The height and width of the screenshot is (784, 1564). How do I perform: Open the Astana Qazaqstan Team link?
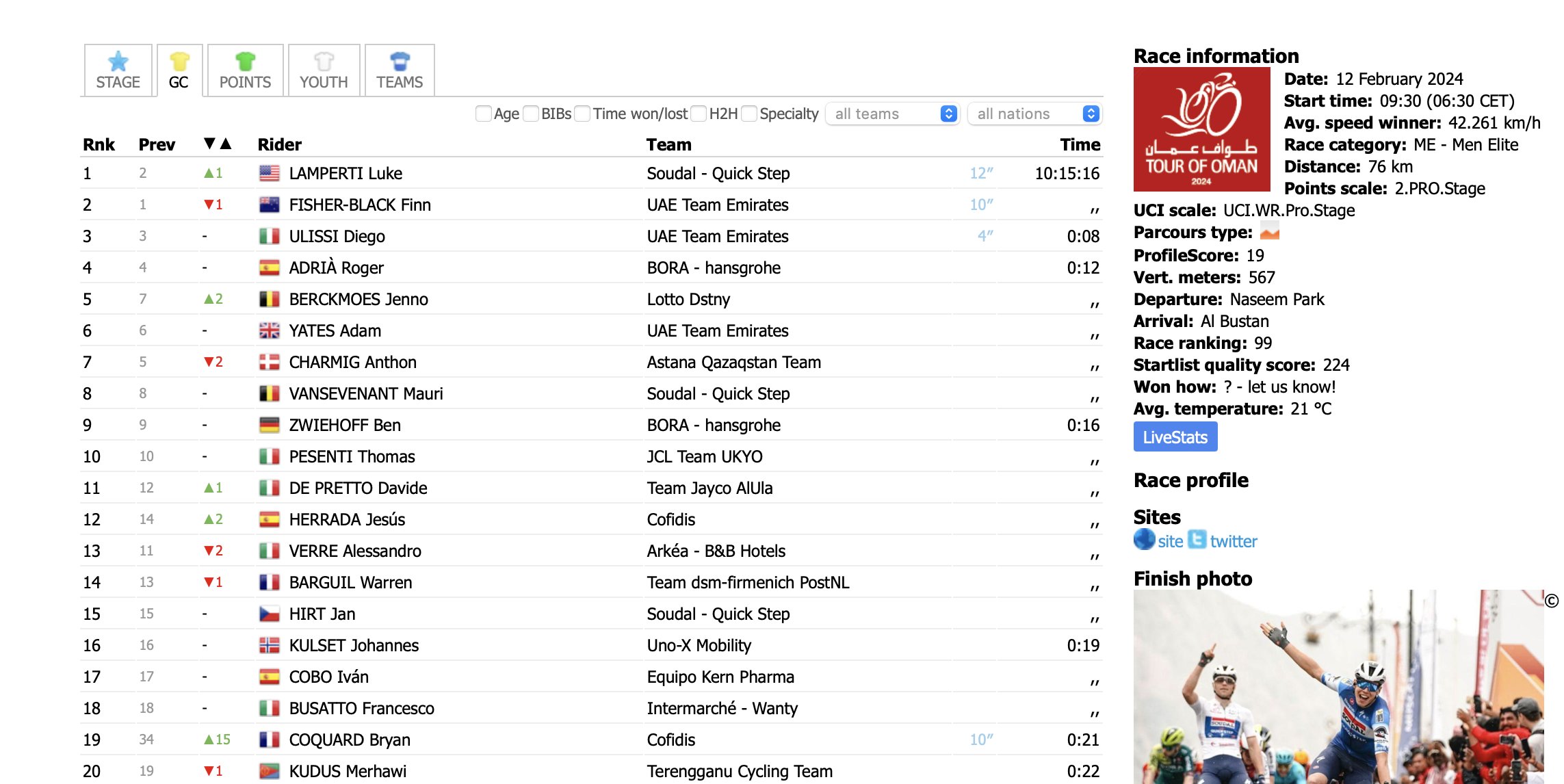[734, 362]
